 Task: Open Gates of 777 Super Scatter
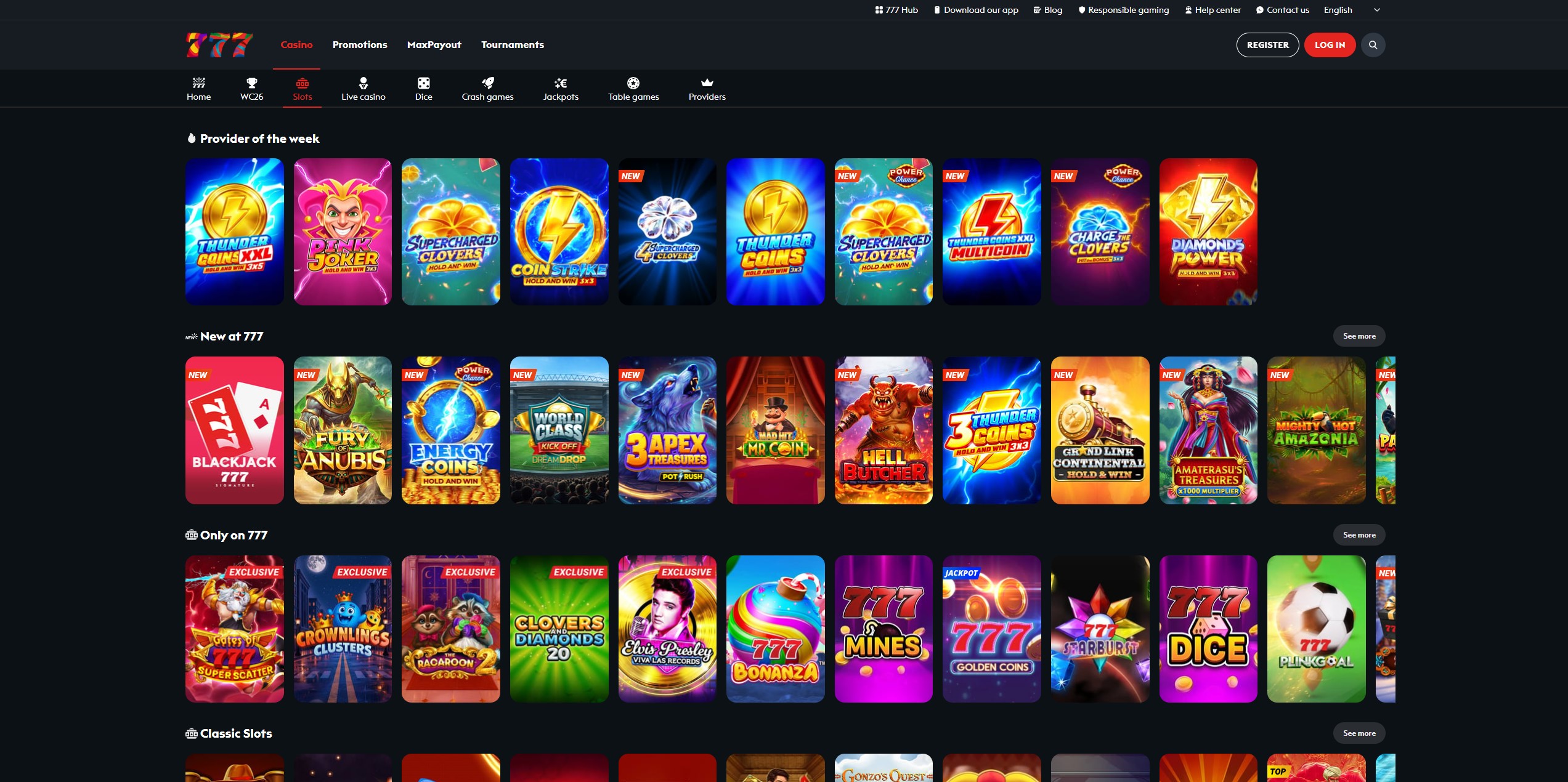235,629
